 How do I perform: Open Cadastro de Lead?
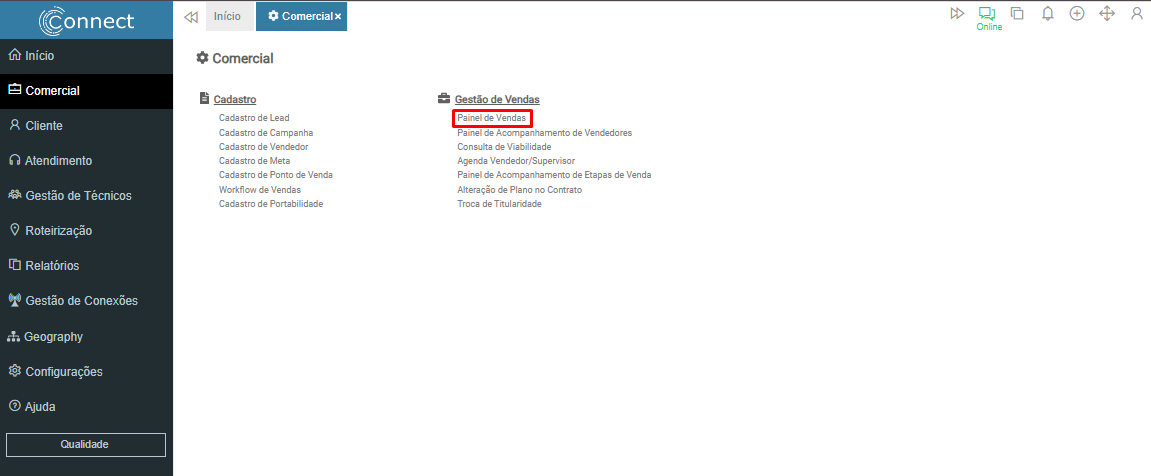point(254,118)
